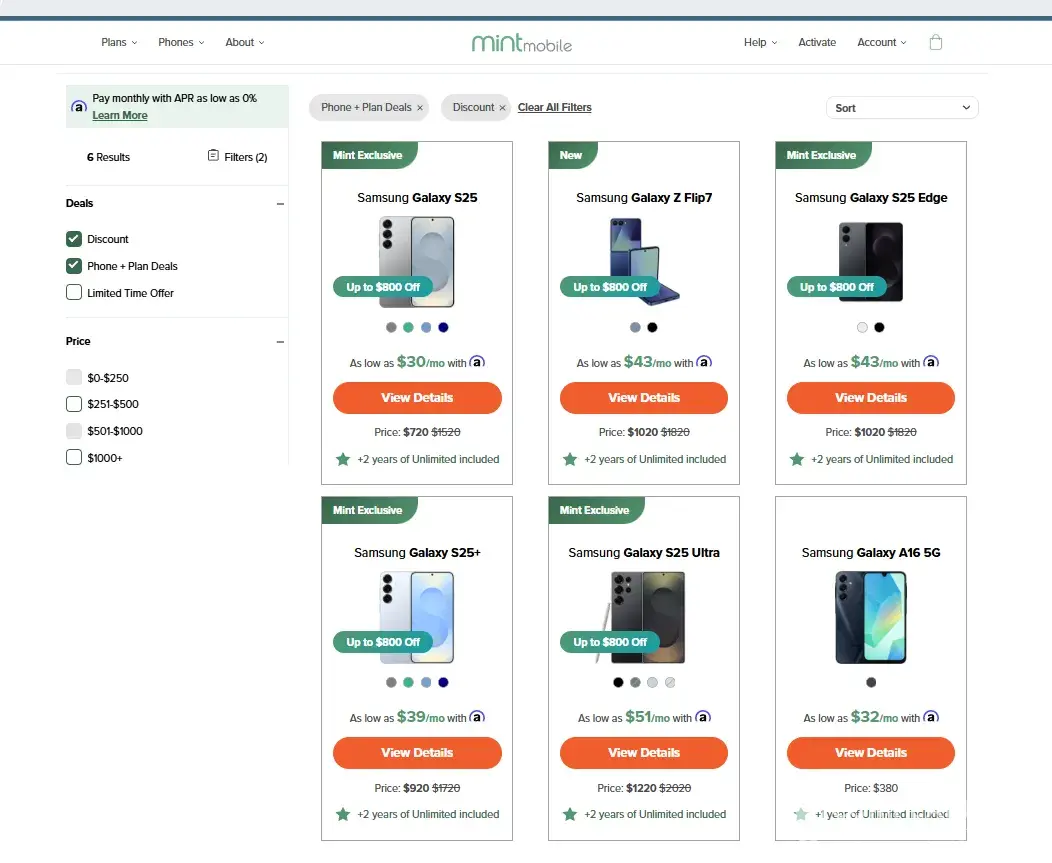The image size is (1052, 863).
Task: Click the star icon on Galaxy S25+ card
Action: click(343, 815)
